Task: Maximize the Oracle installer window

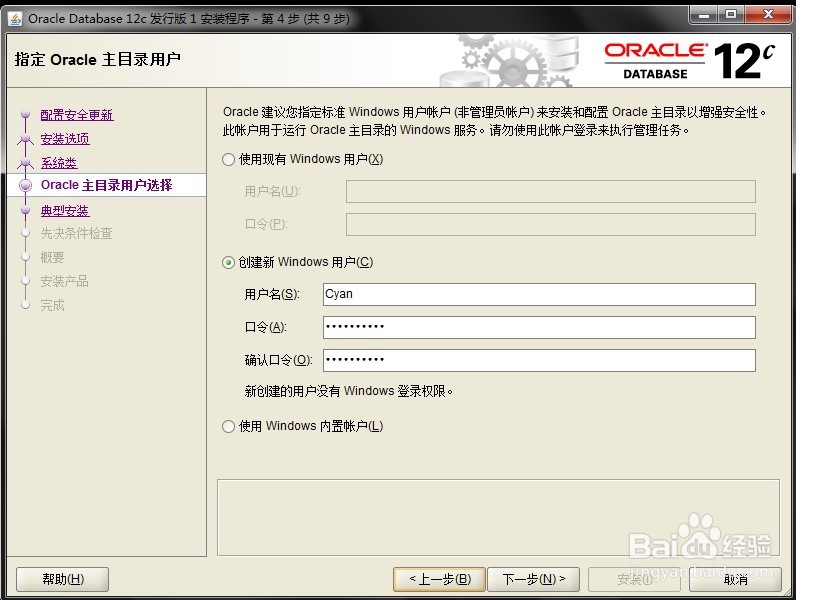Action: [731, 14]
